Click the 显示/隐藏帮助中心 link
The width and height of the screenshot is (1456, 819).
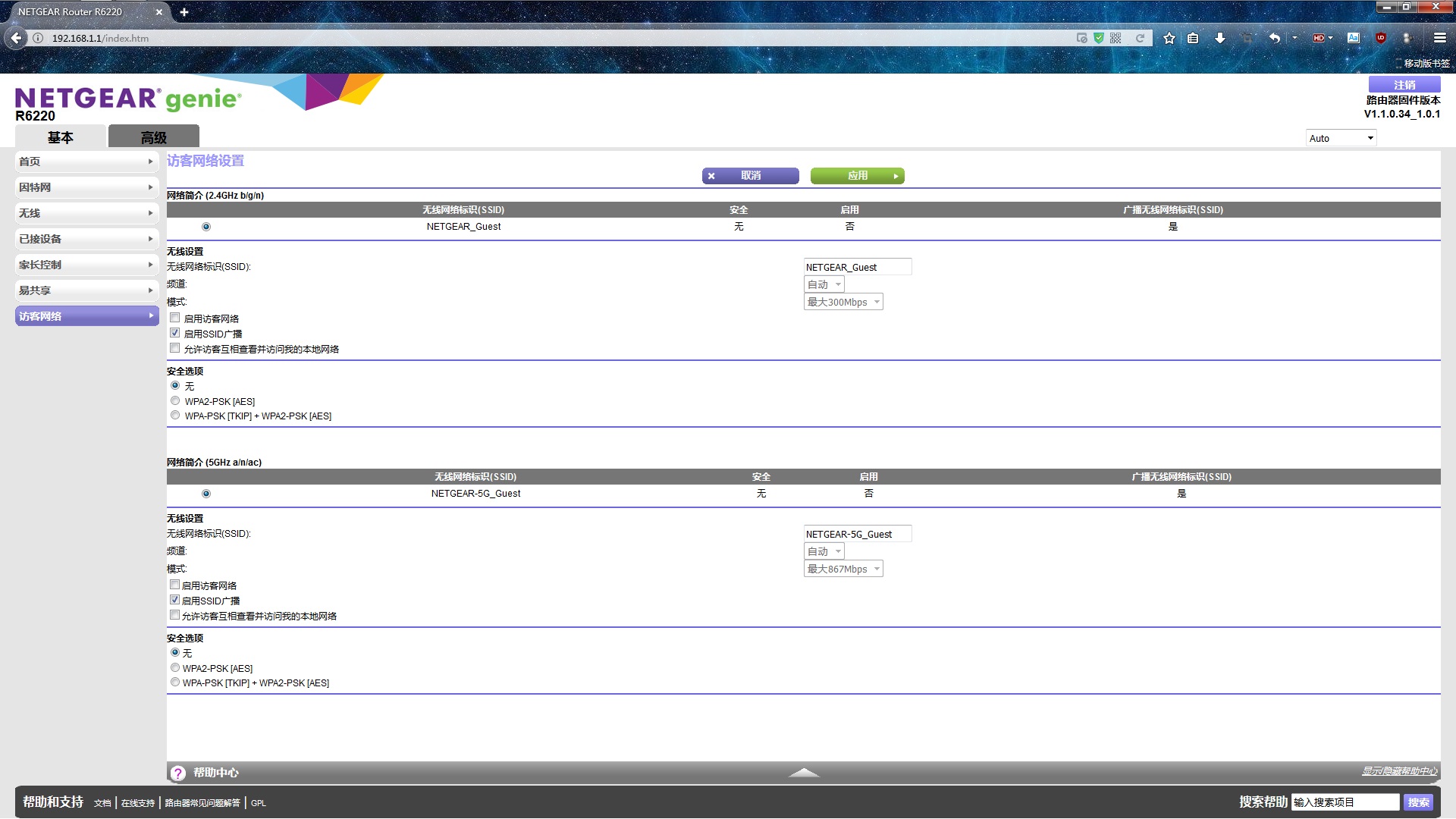coord(1399,771)
